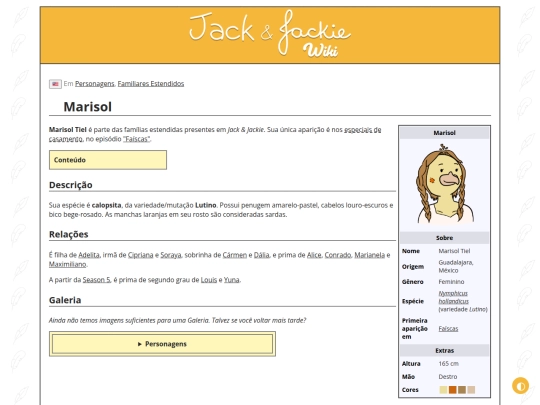
Task: Follow the Season 5 link
Action: coord(96,280)
